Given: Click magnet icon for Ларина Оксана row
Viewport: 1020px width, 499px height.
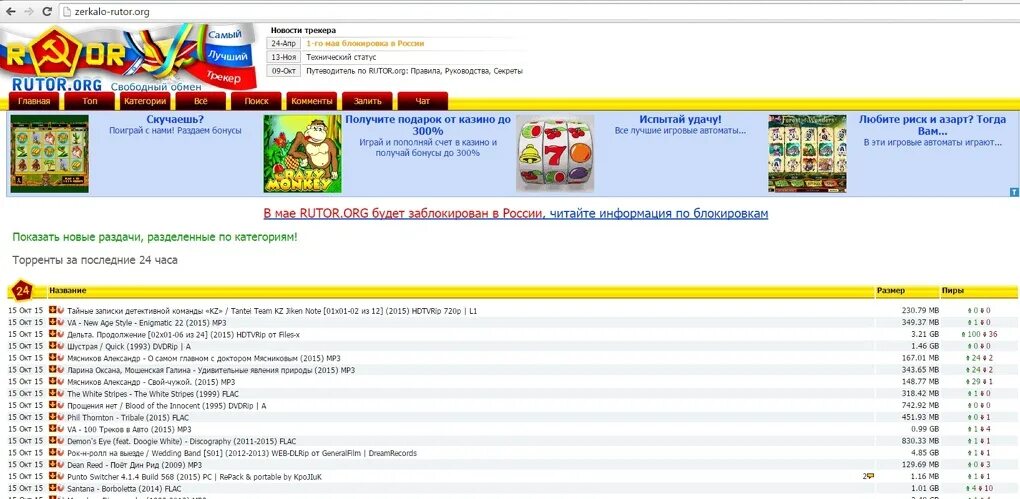Looking at the screenshot, I should (60, 370).
